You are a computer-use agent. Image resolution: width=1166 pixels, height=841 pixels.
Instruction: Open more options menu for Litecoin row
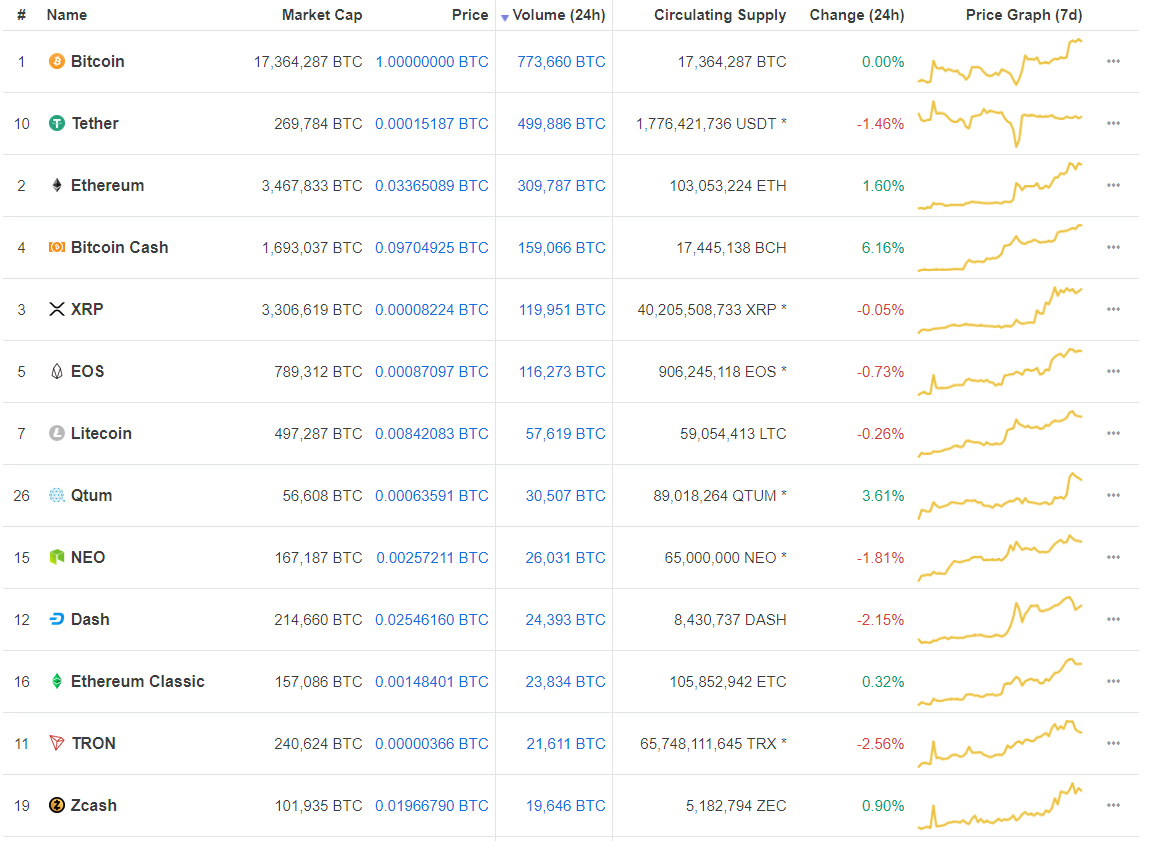coord(1112,433)
